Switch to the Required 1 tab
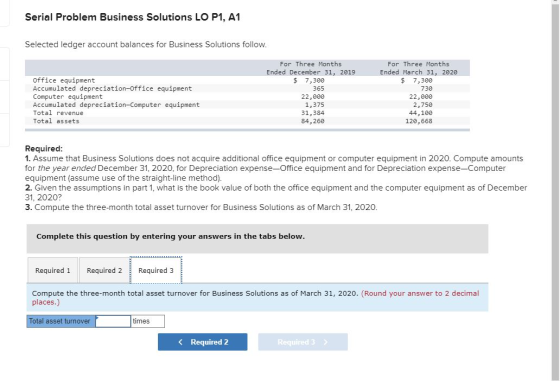Screen dimensions: 560x381 53,270
